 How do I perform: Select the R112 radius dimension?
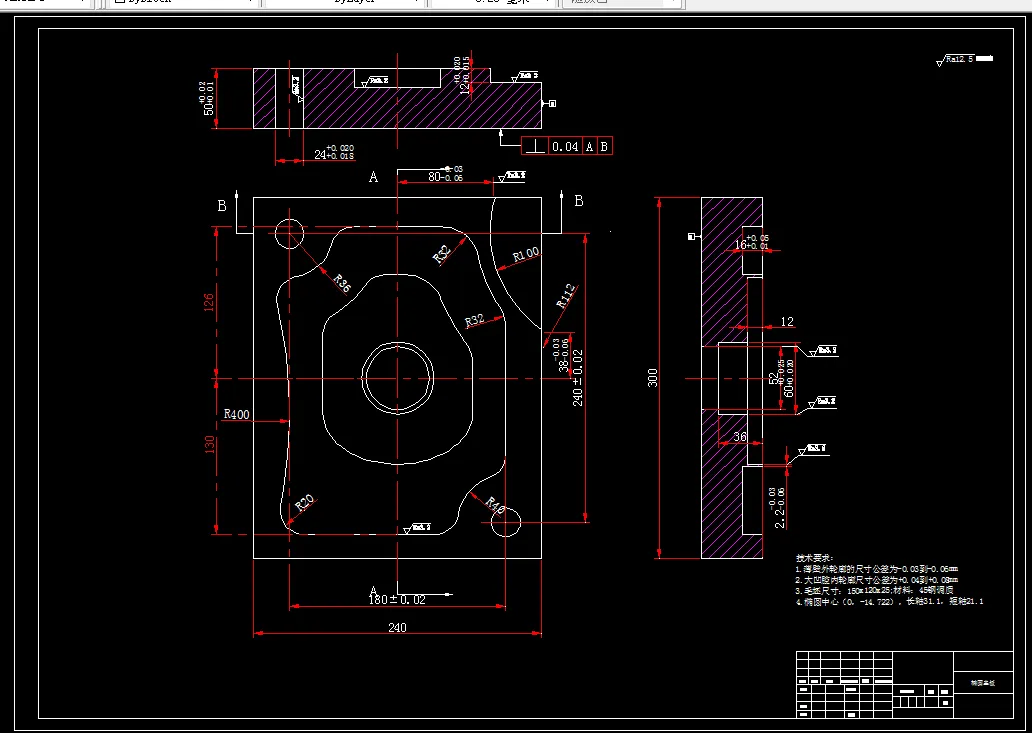[x=567, y=295]
